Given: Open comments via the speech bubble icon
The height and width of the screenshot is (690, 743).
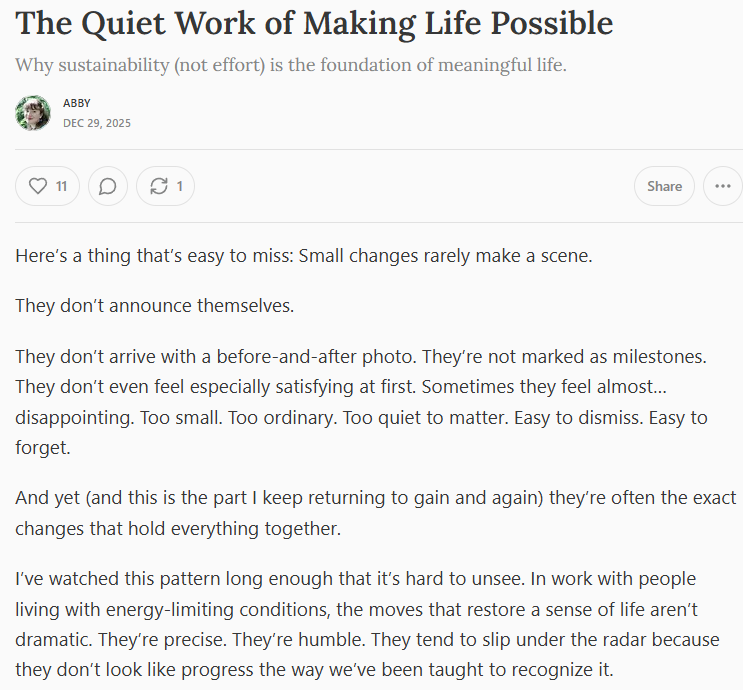Looking at the screenshot, I should pyautogui.click(x=108, y=186).
